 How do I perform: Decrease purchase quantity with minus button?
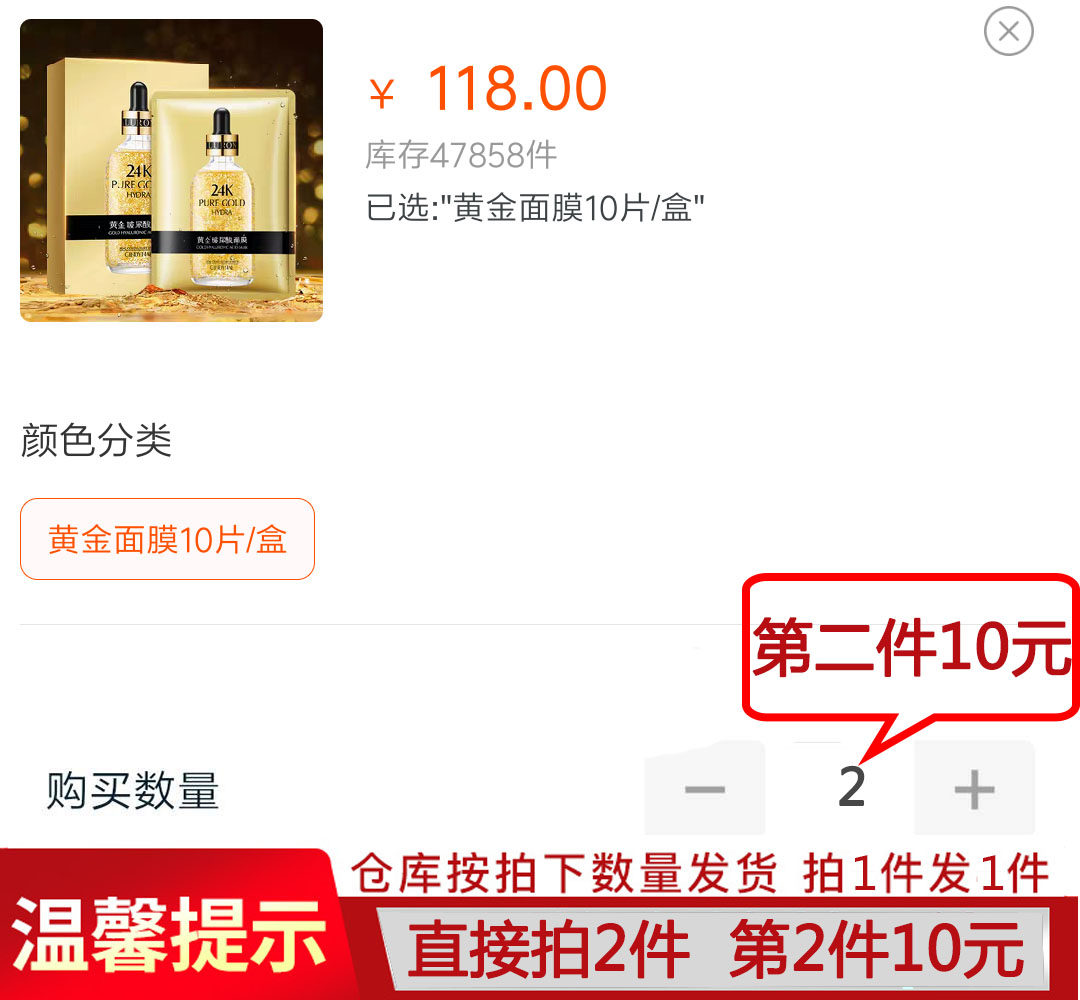click(x=705, y=789)
